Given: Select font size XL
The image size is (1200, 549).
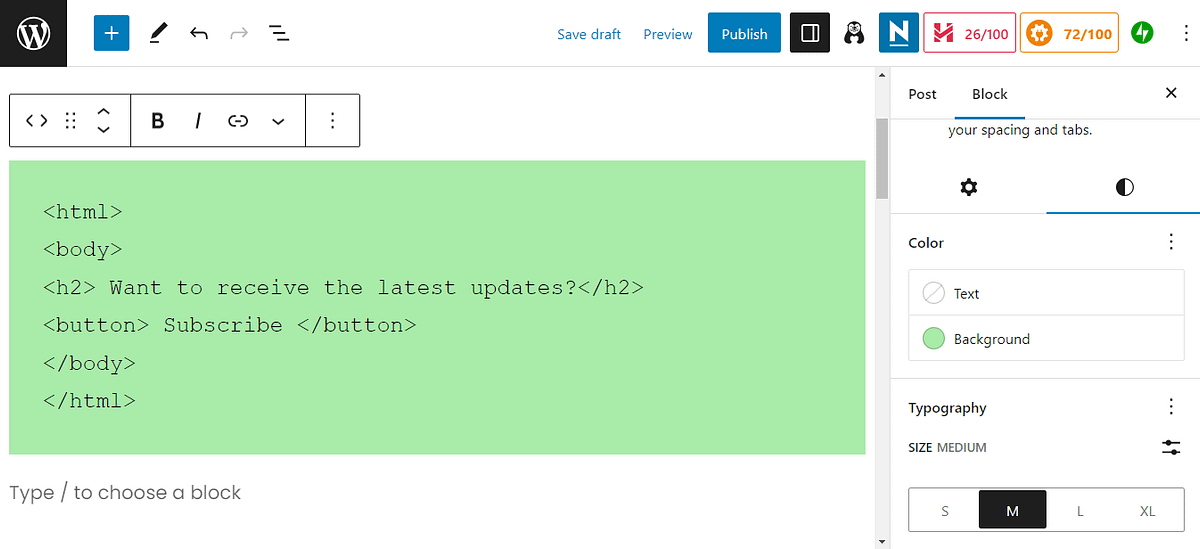Looking at the screenshot, I should pyautogui.click(x=1147, y=511).
